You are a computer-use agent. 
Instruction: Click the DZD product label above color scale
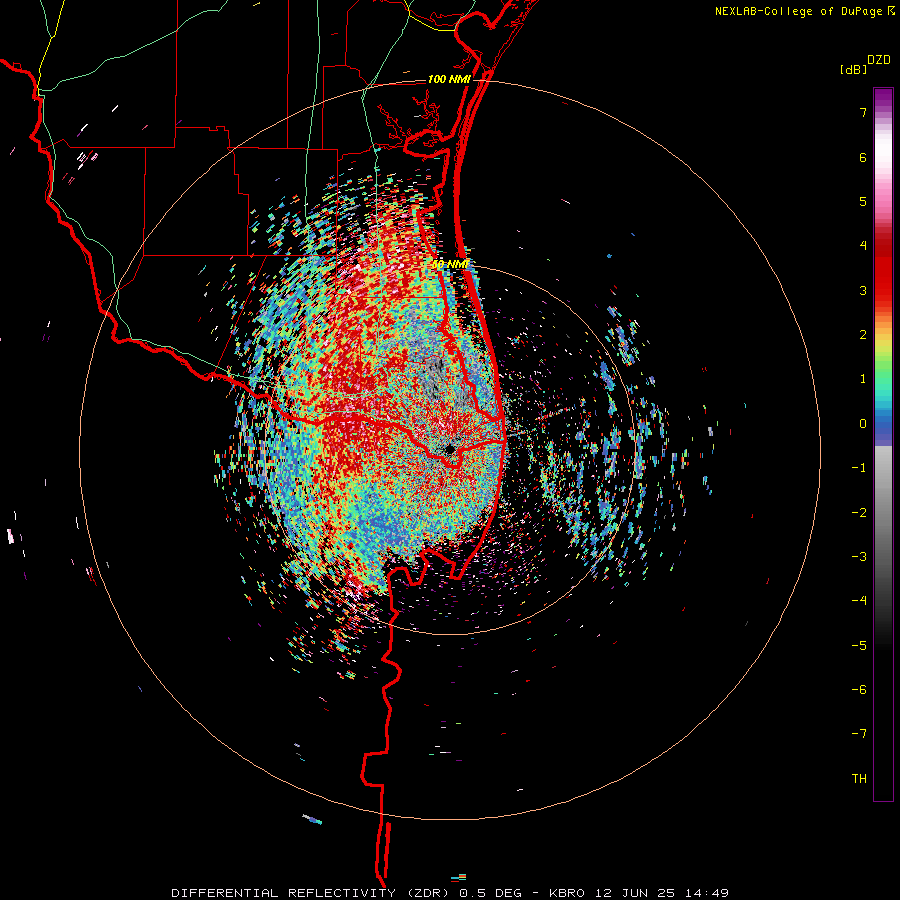coord(879,60)
